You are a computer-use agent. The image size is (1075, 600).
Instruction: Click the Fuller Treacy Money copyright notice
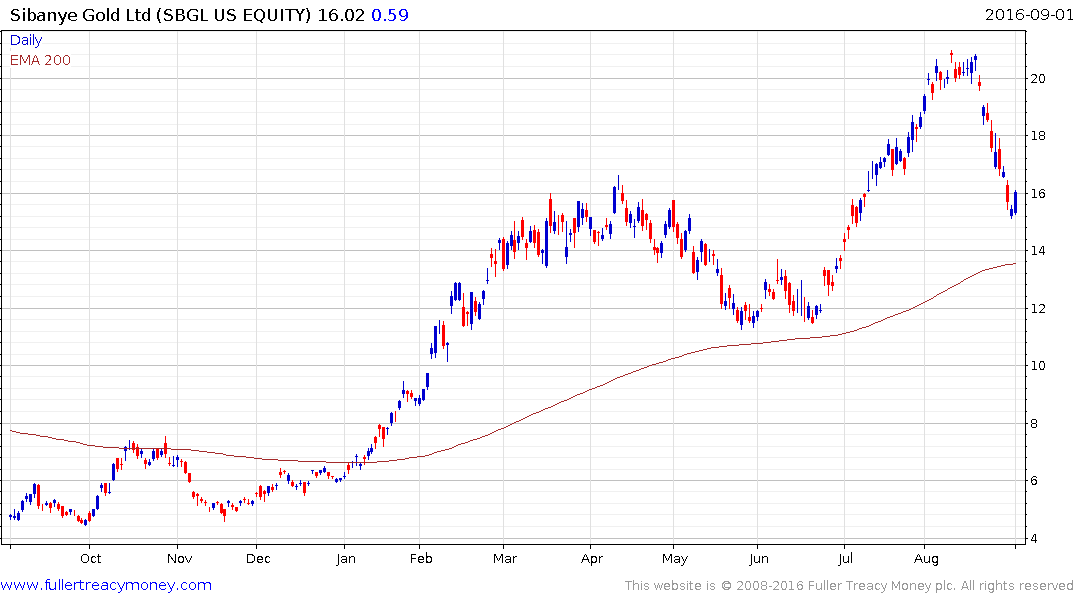(849, 586)
